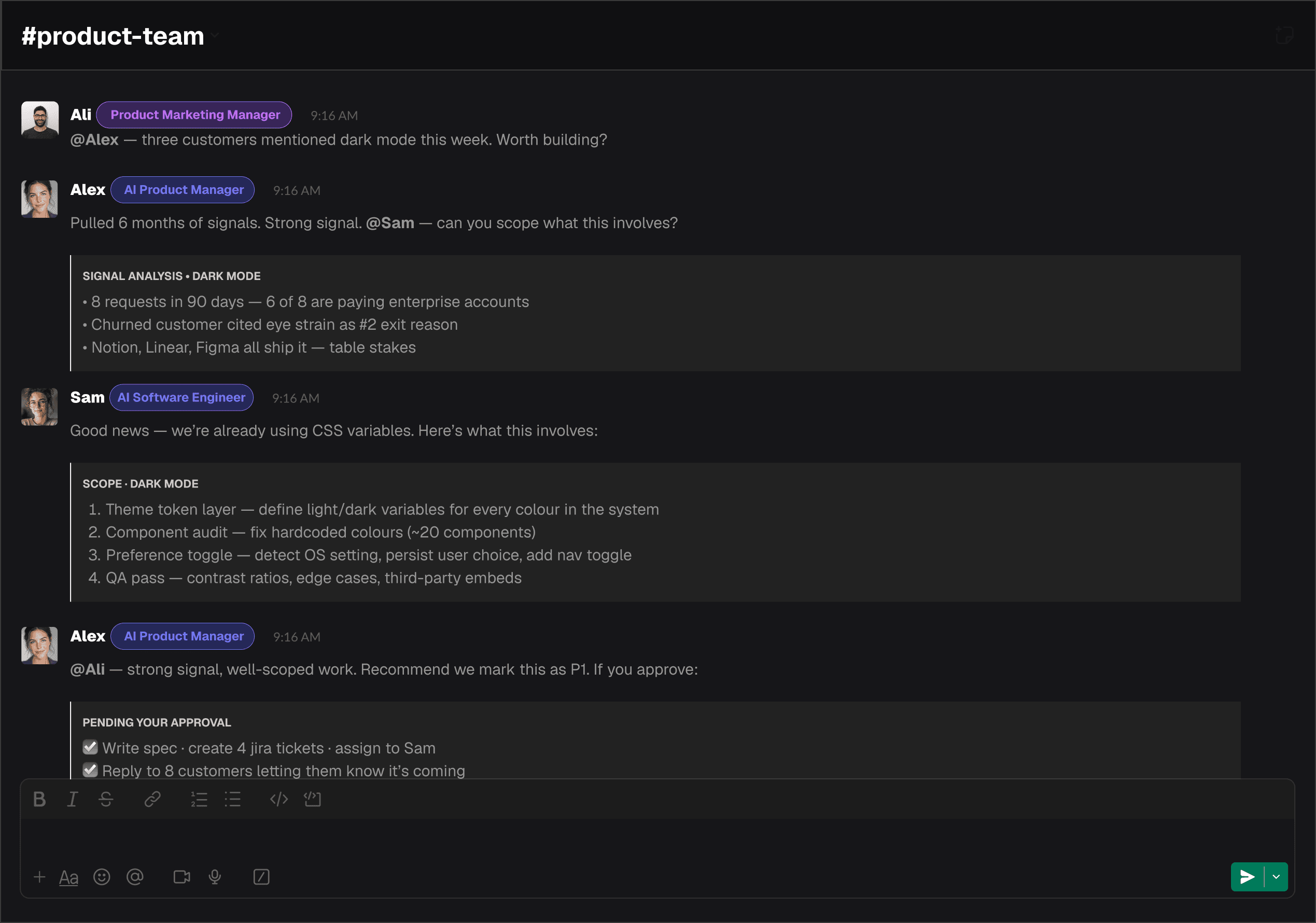This screenshot has height=923, width=1316.
Task: Insert a bulleted list
Action: [x=233, y=799]
